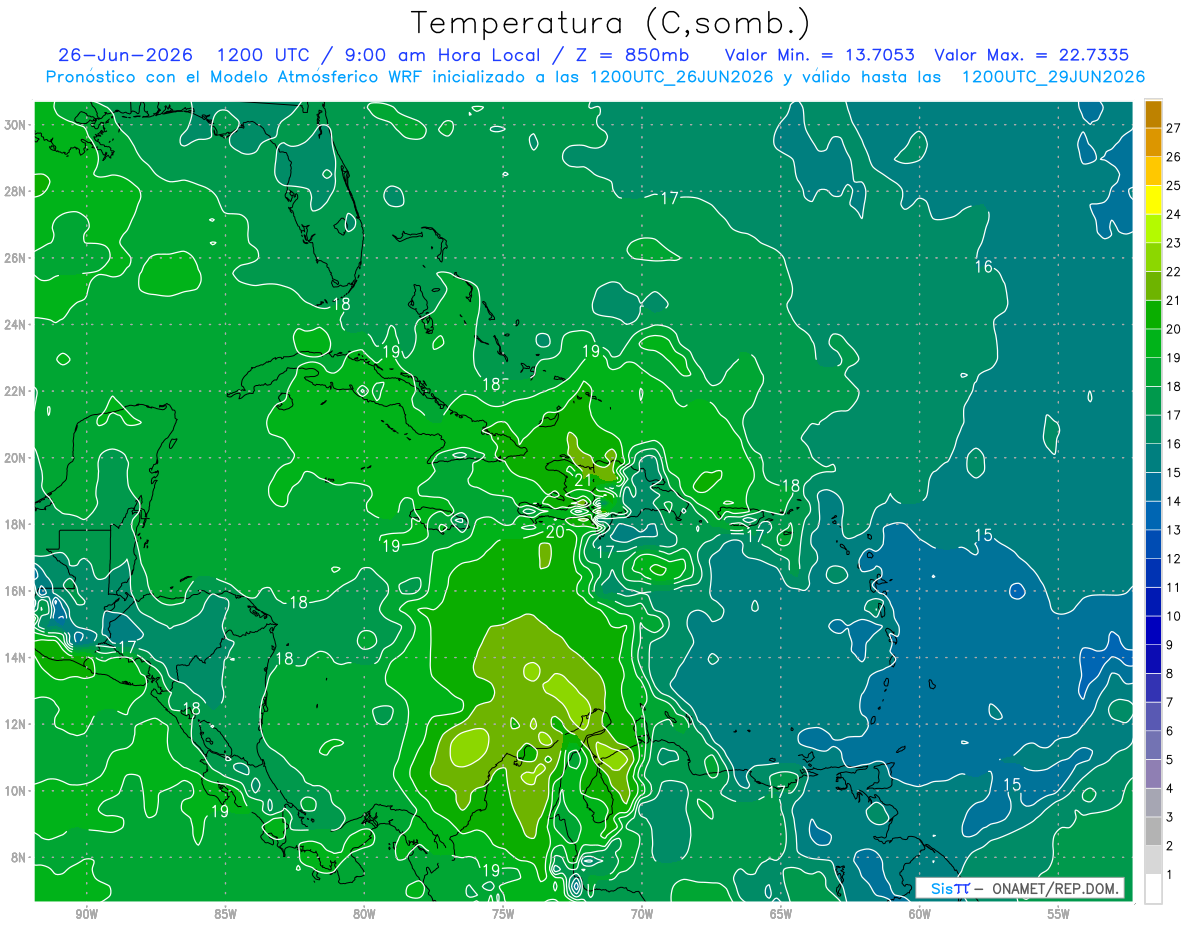Click the 85W longitude label
This screenshot has width=1200, height=927.
[226, 914]
